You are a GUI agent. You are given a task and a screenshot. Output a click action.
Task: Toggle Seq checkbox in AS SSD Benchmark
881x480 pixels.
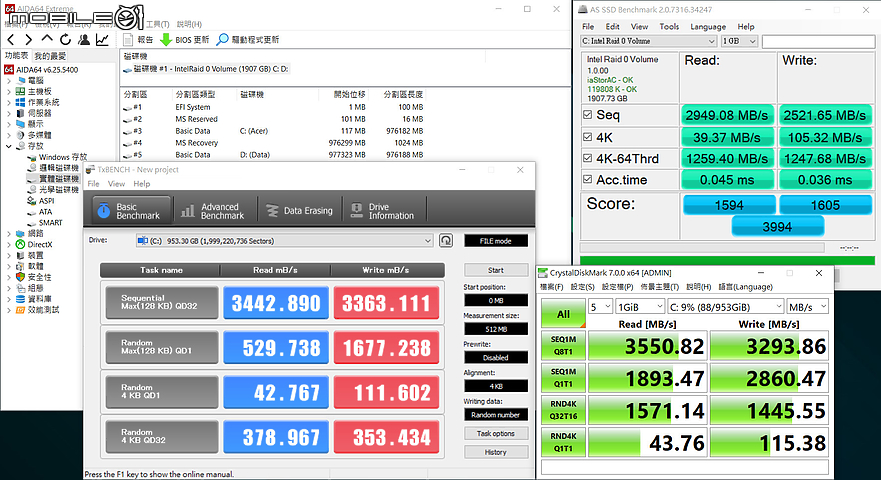(x=588, y=115)
